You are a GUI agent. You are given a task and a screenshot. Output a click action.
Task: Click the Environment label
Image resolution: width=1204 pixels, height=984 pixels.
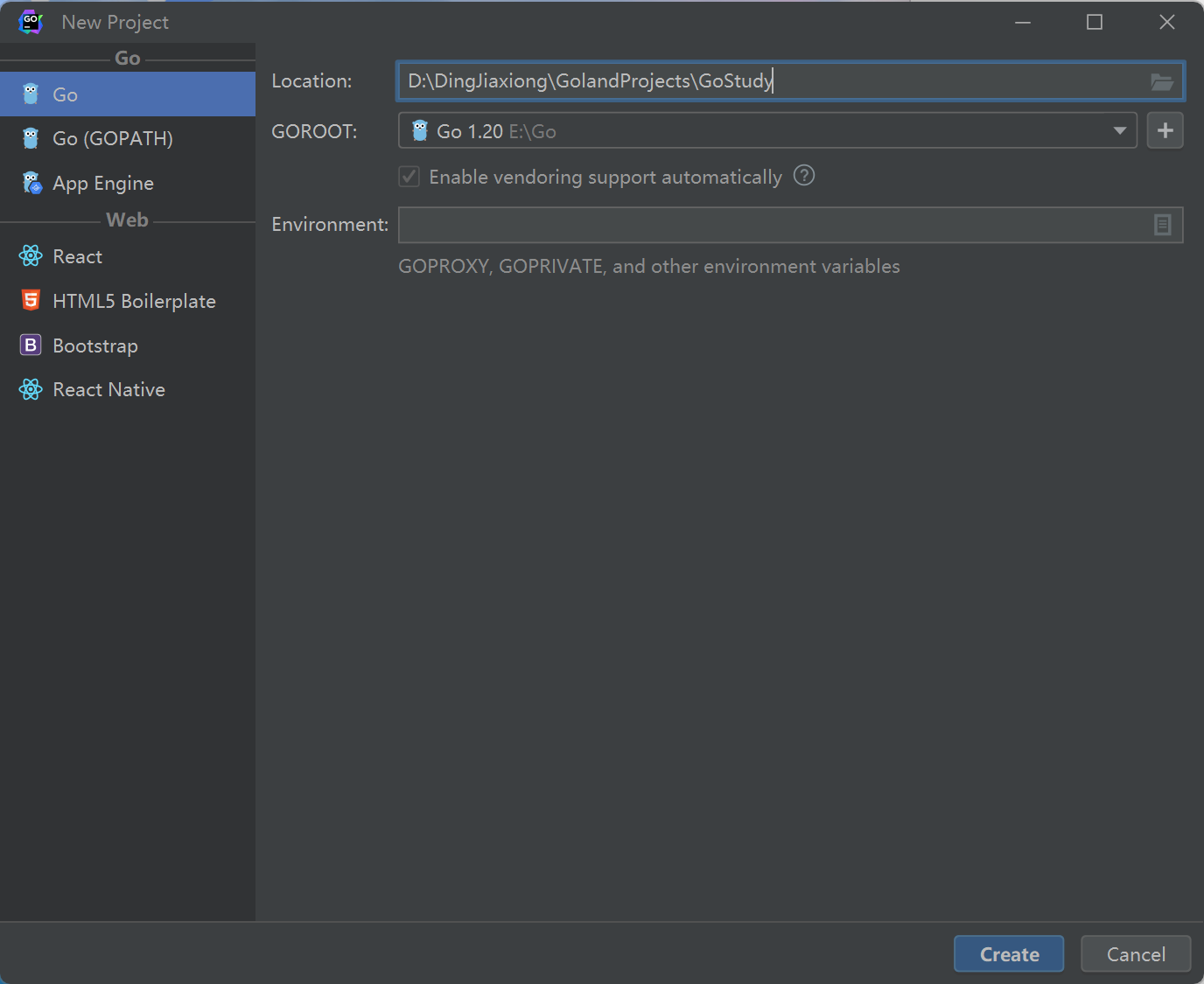point(330,224)
